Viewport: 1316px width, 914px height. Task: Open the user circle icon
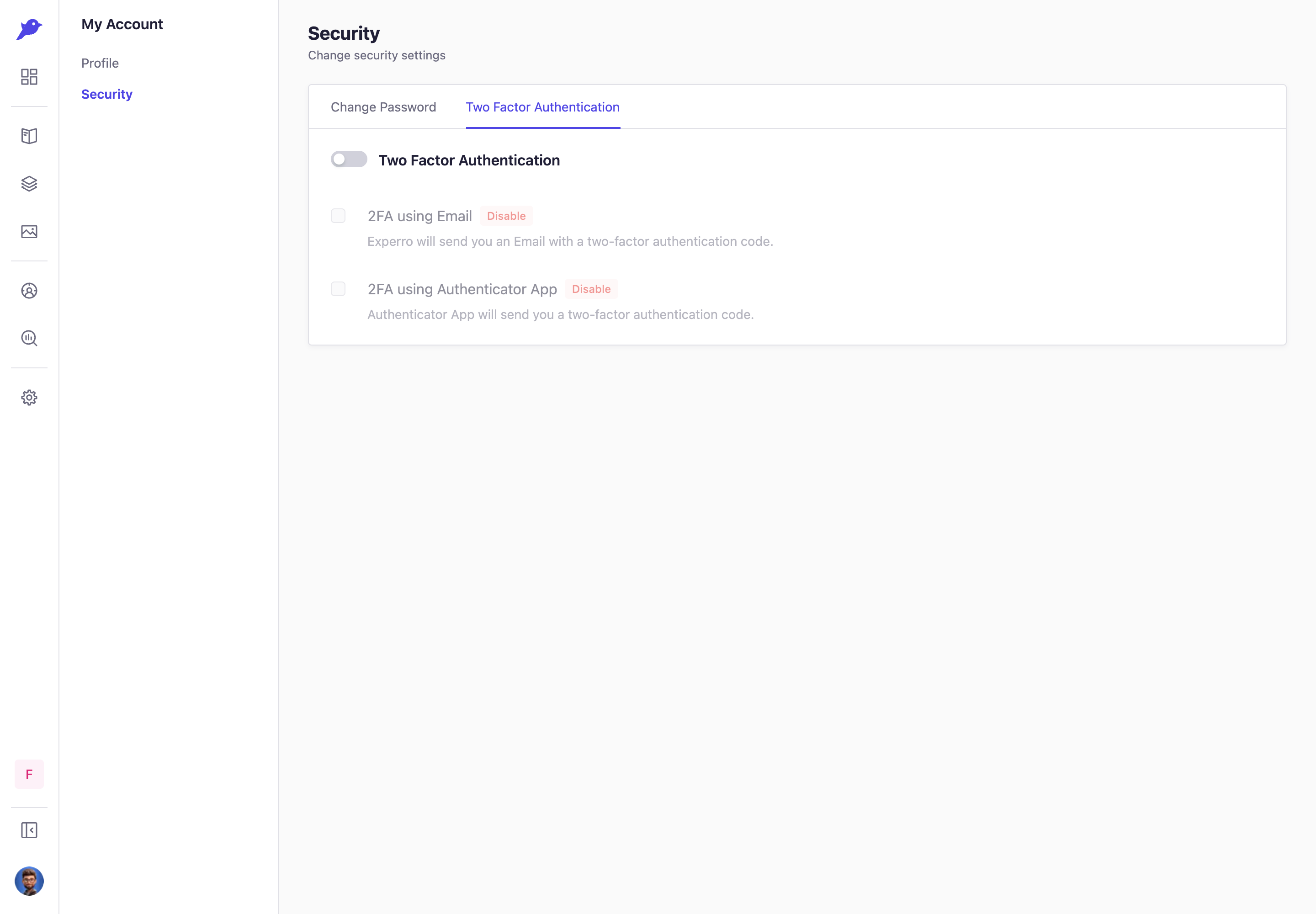(29, 291)
